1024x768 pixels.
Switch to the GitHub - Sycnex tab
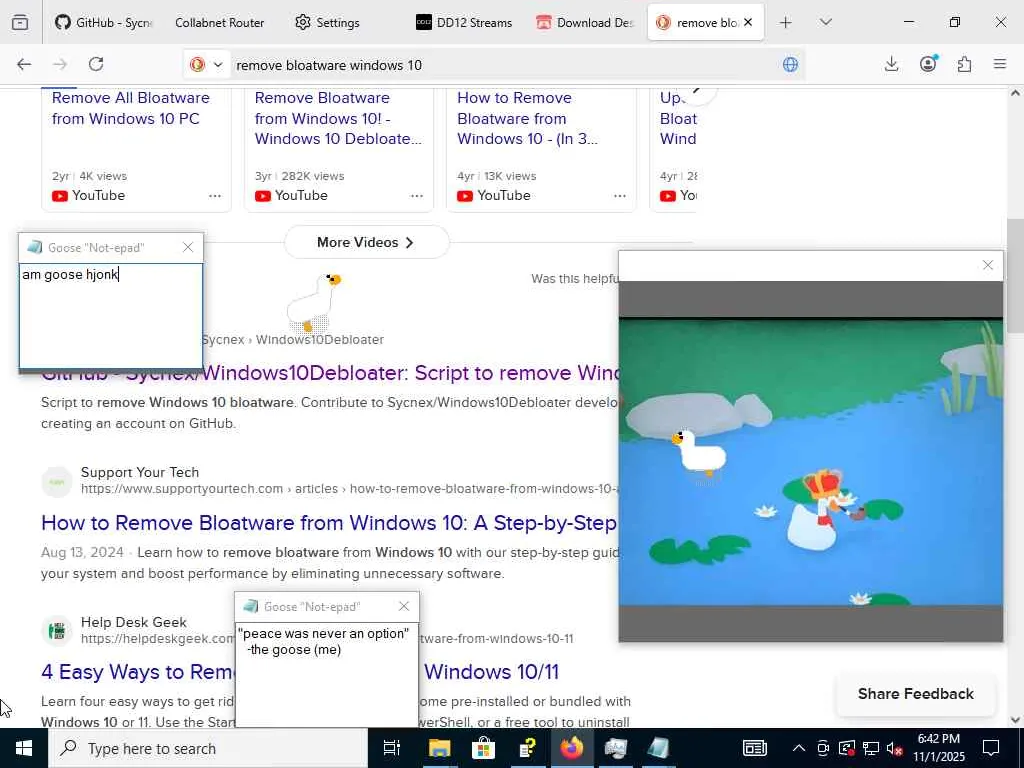104,22
